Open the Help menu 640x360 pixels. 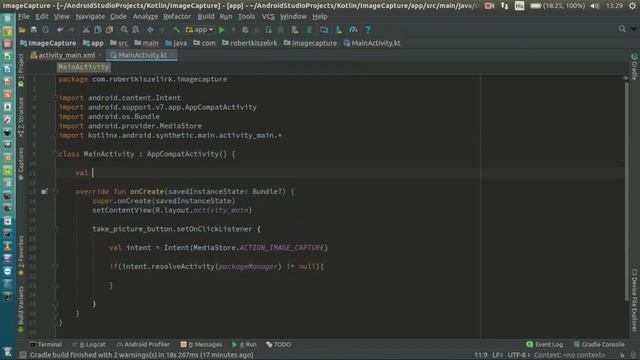320,16
